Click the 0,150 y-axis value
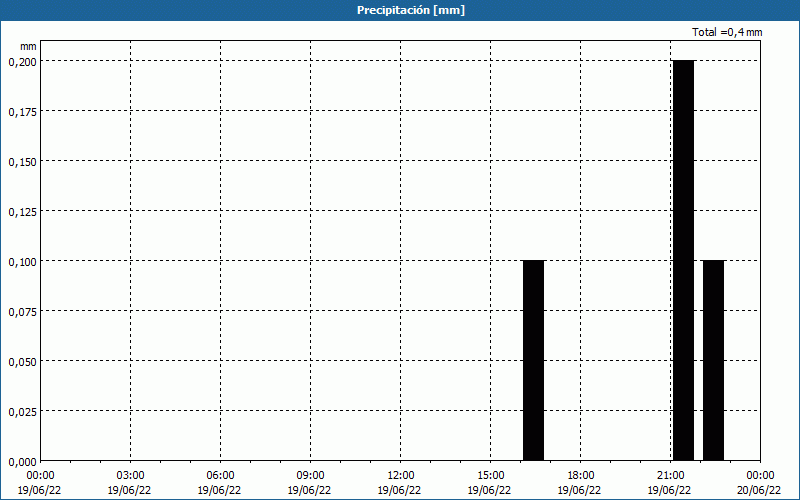The height and width of the screenshot is (500, 800). tap(22, 162)
